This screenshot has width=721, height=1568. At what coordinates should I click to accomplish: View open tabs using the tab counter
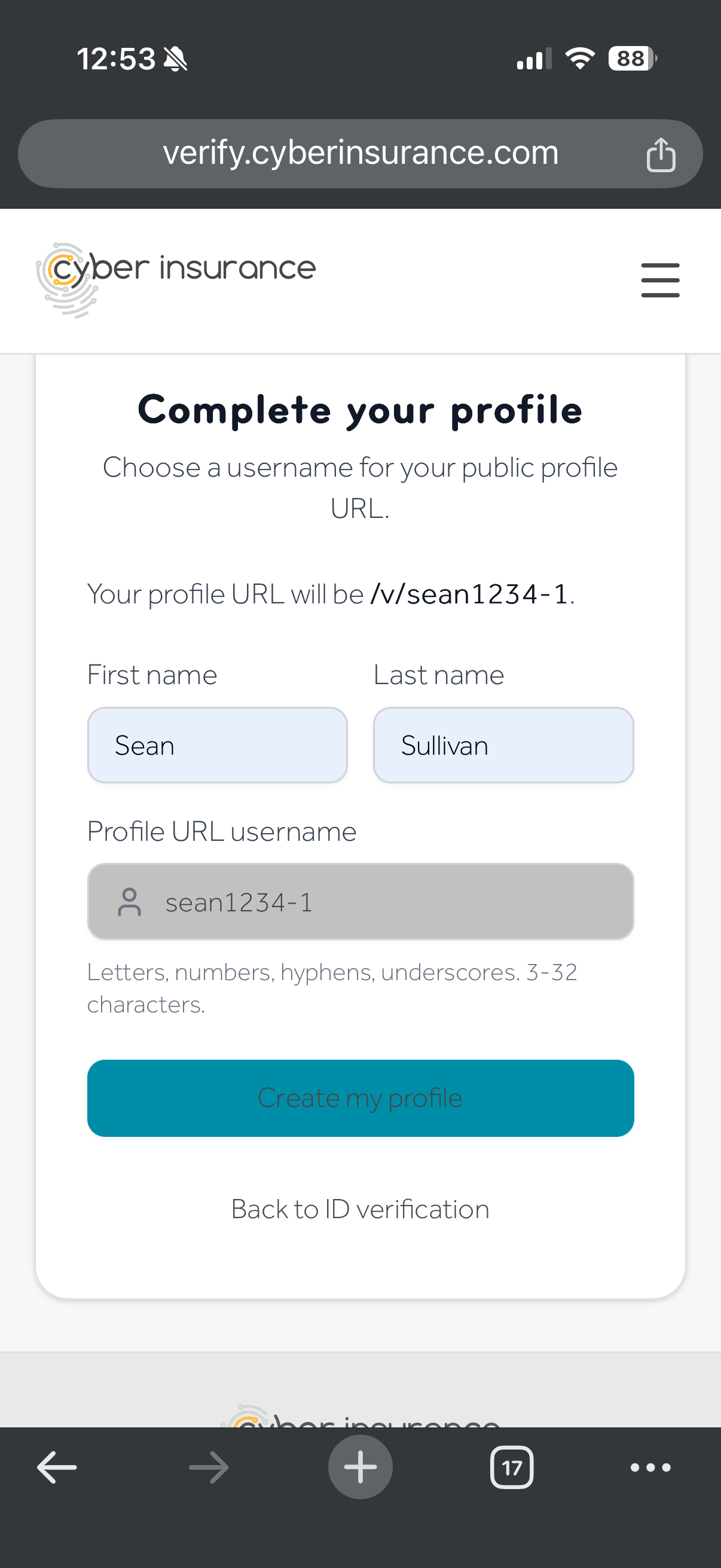[512, 1467]
